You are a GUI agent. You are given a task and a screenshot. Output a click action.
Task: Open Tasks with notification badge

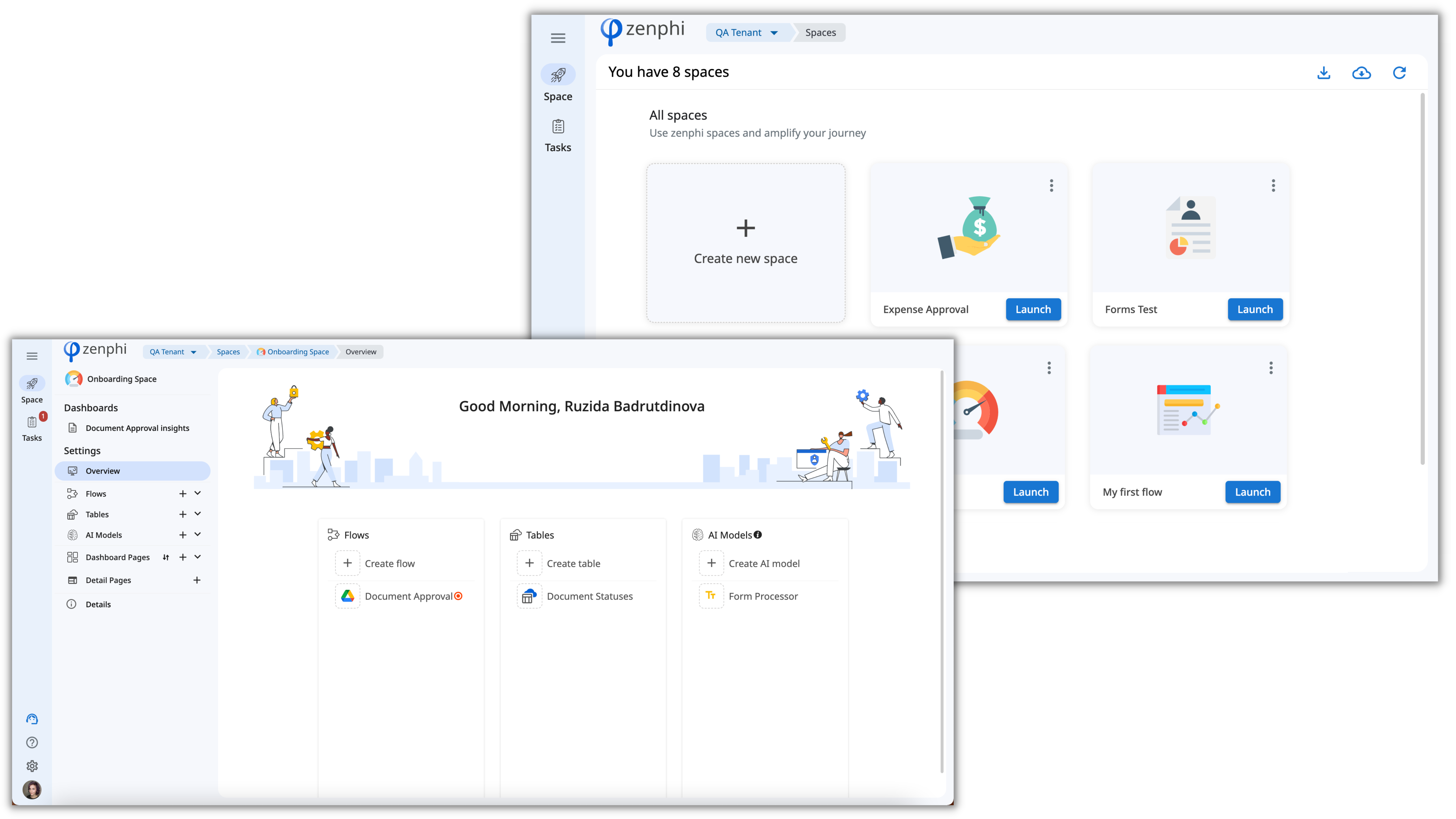pos(32,422)
